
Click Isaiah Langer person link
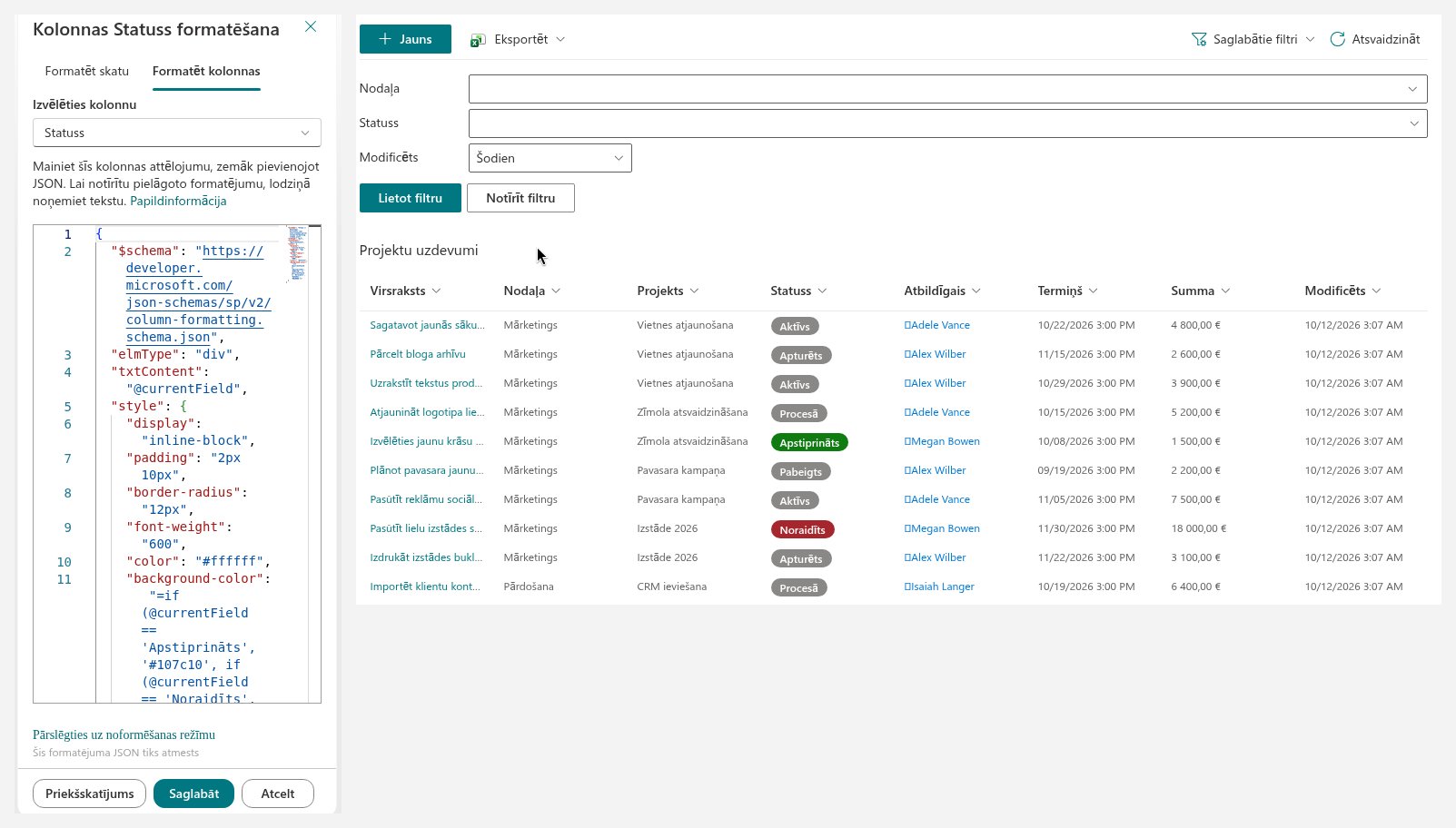(939, 586)
